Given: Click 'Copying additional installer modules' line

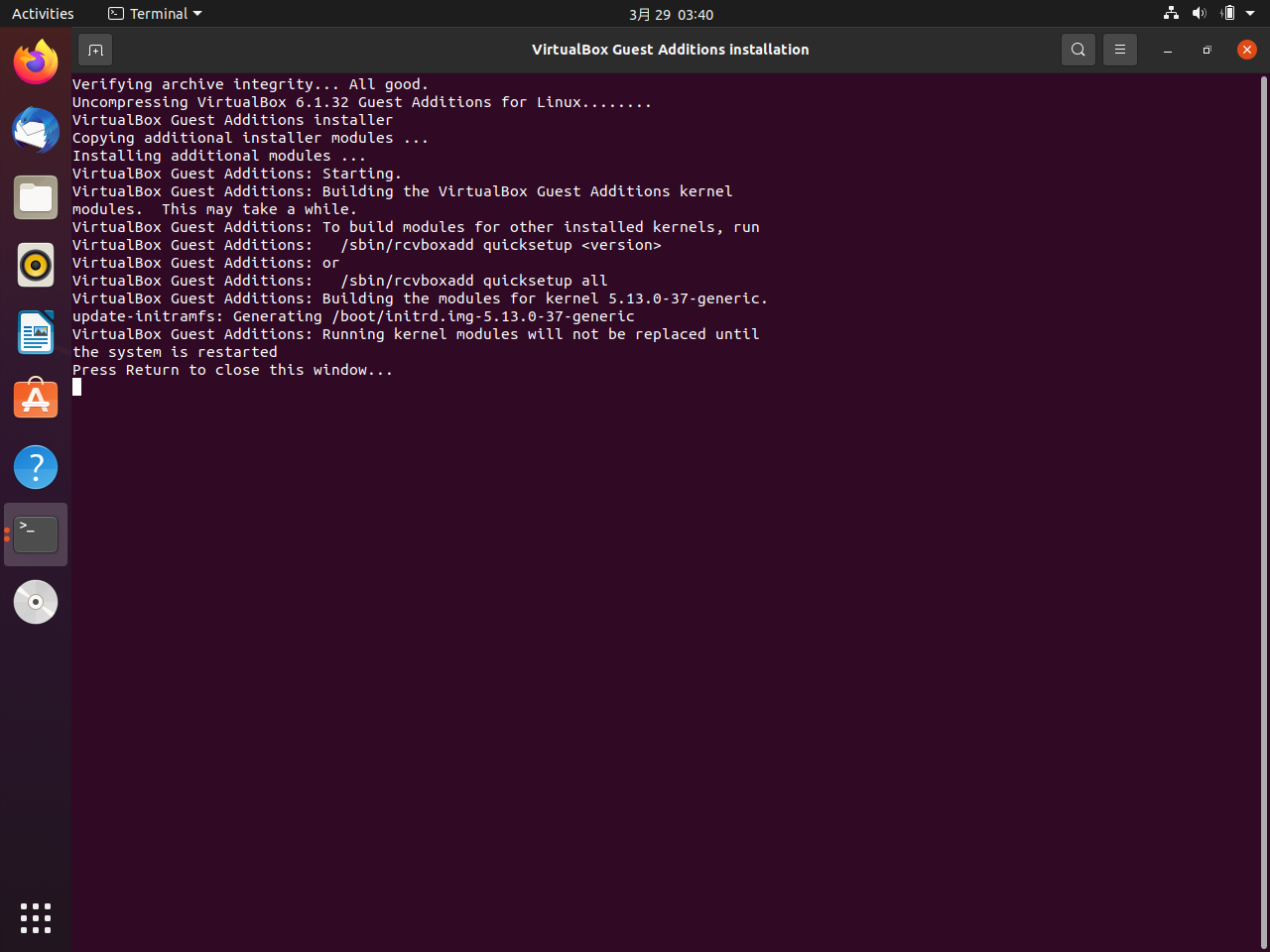Looking at the screenshot, I should coord(250,138).
